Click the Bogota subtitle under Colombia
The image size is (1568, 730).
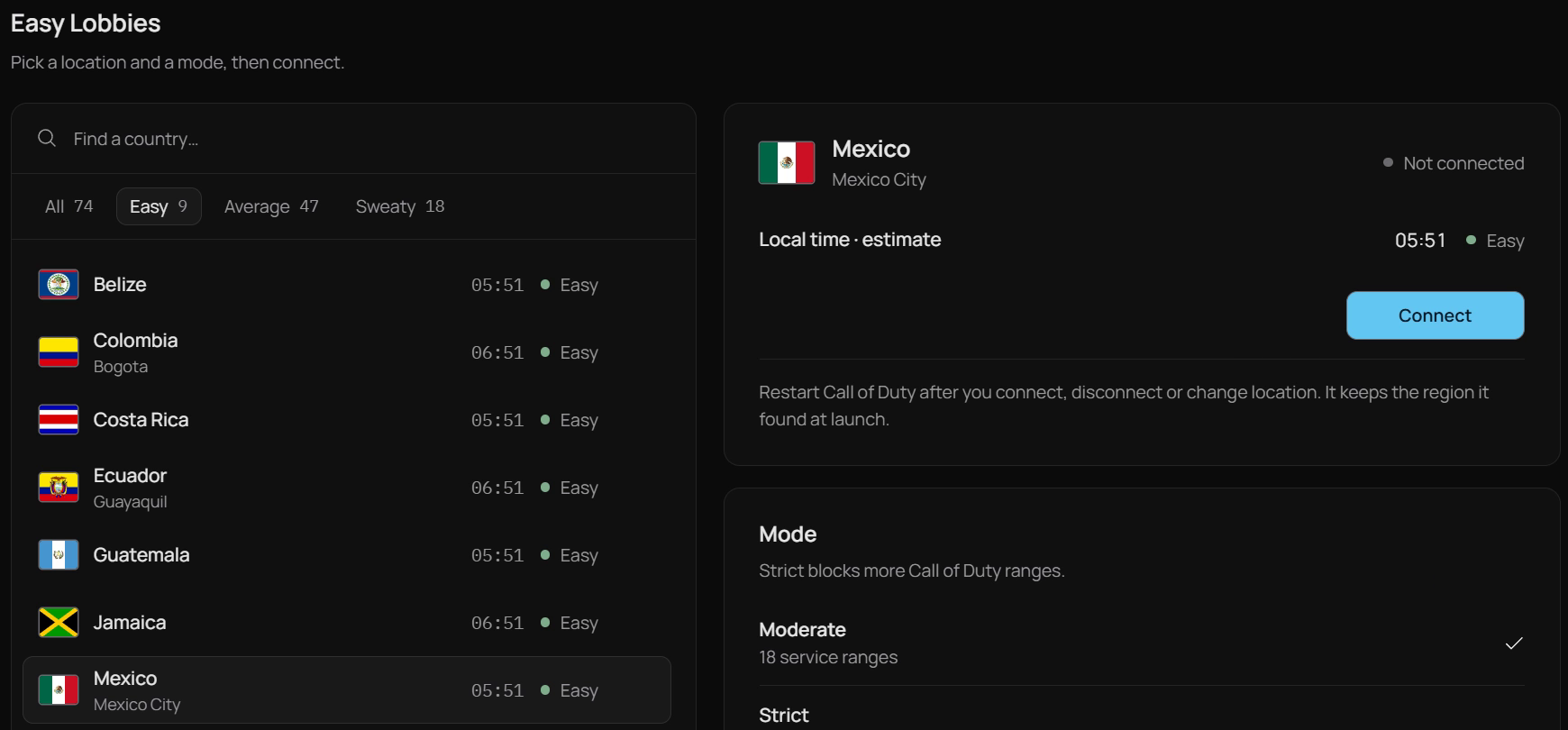pos(121,367)
